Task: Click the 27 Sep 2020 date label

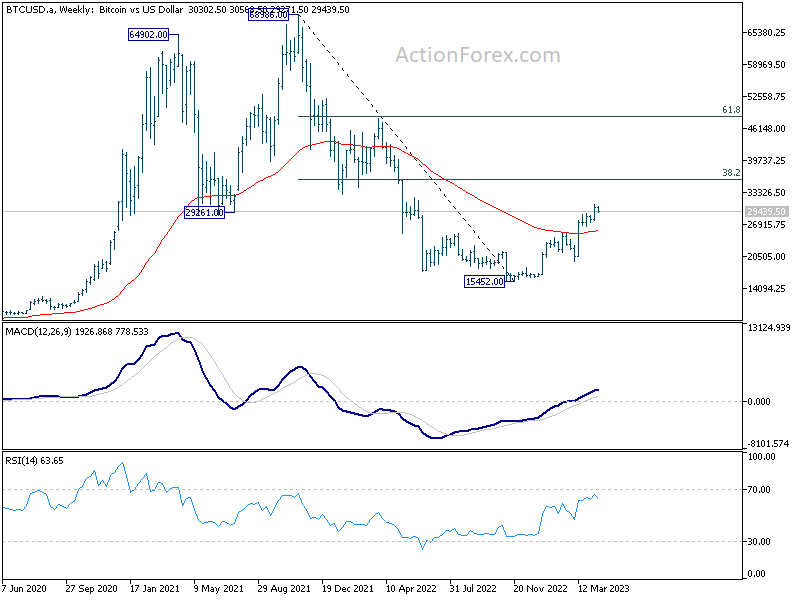Action: pos(91,589)
